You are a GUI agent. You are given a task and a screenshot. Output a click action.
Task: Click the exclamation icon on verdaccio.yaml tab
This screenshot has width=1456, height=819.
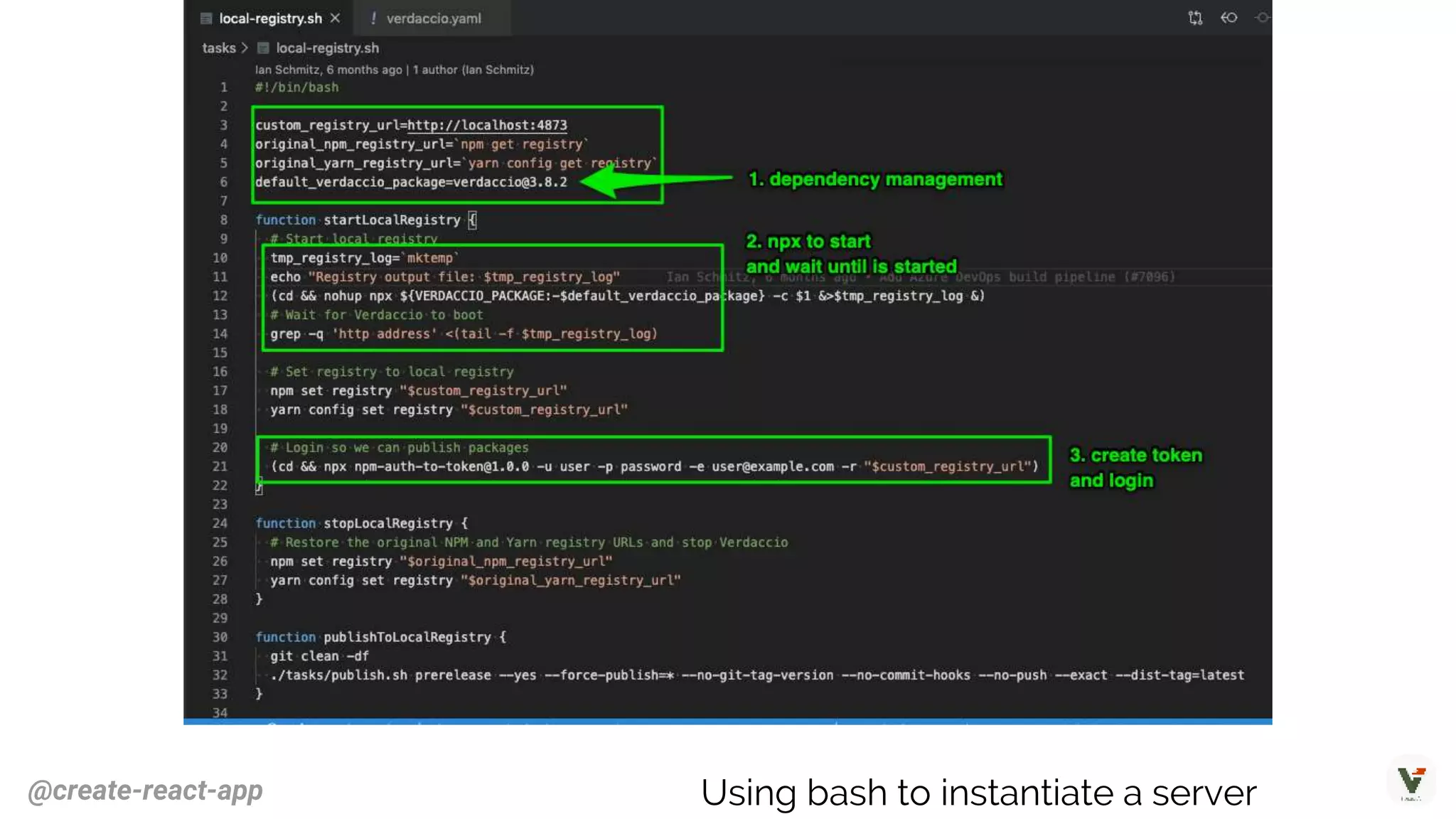pyautogui.click(x=373, y=18)
